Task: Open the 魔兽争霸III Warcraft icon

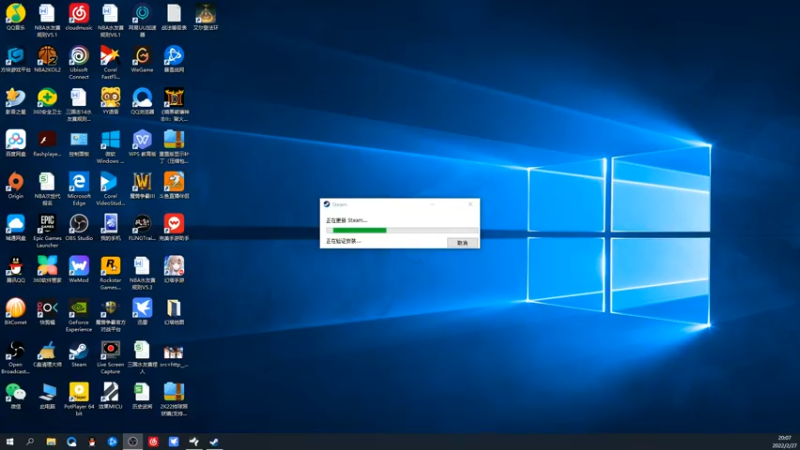Action: [142, 185]
